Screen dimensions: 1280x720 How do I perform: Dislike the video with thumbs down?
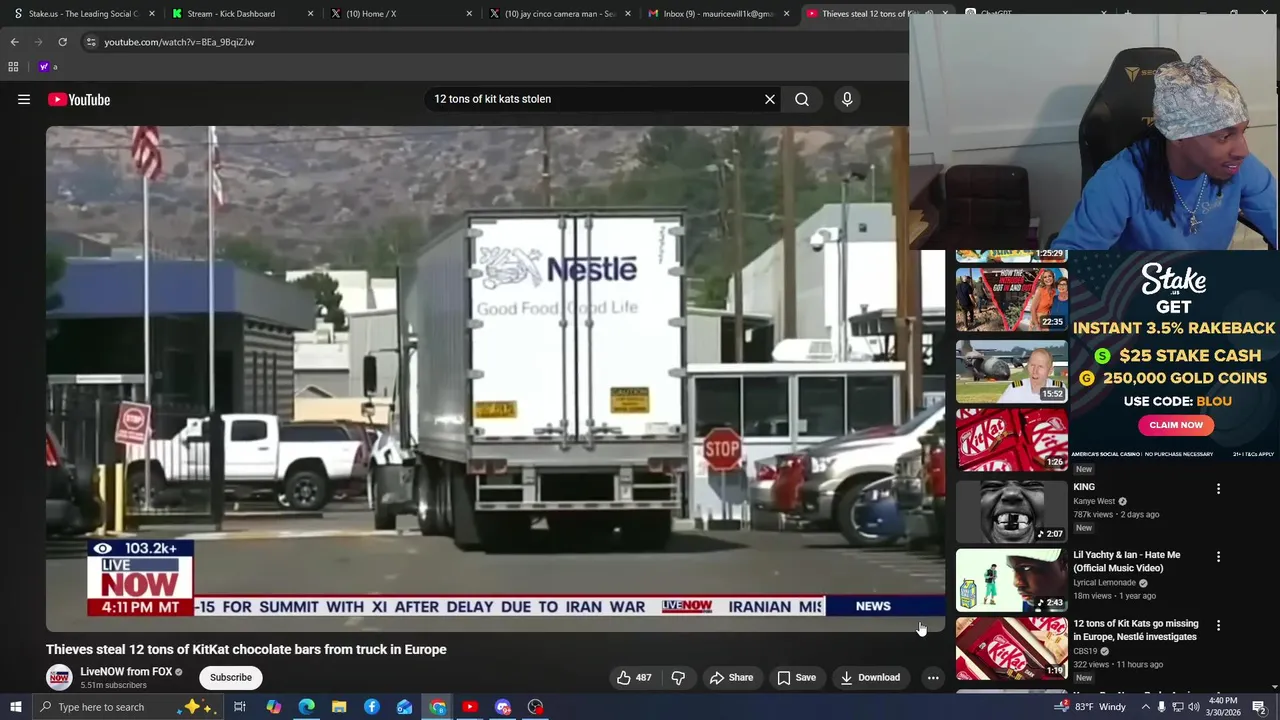pyautogui.click(x=678, y=677)
